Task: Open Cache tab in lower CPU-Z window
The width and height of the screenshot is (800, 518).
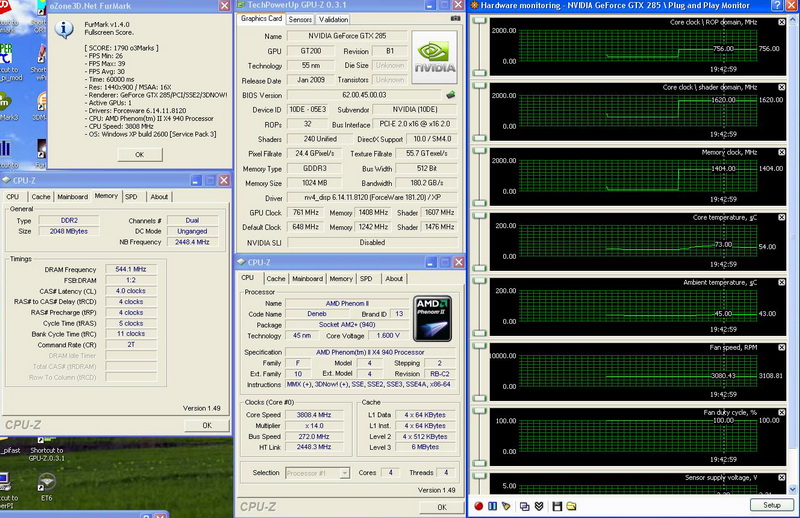Action: (x=276, y=279)
